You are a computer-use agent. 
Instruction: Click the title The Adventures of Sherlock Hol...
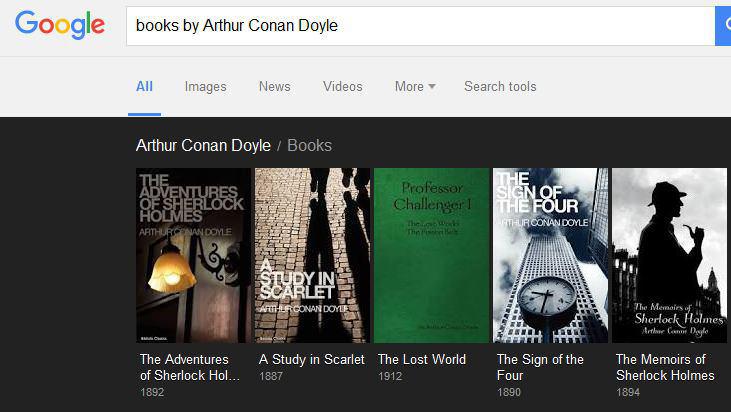pos(190,367)
